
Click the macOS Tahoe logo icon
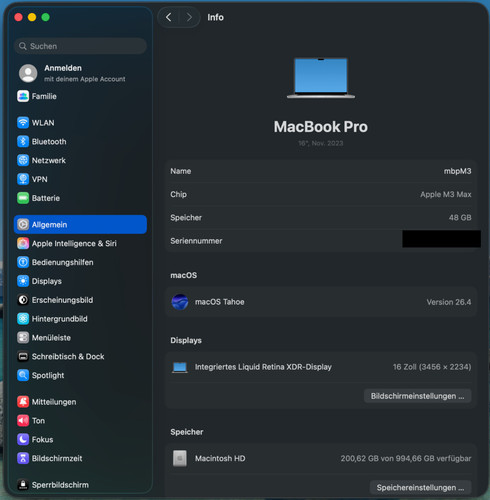tap(180, 302)
